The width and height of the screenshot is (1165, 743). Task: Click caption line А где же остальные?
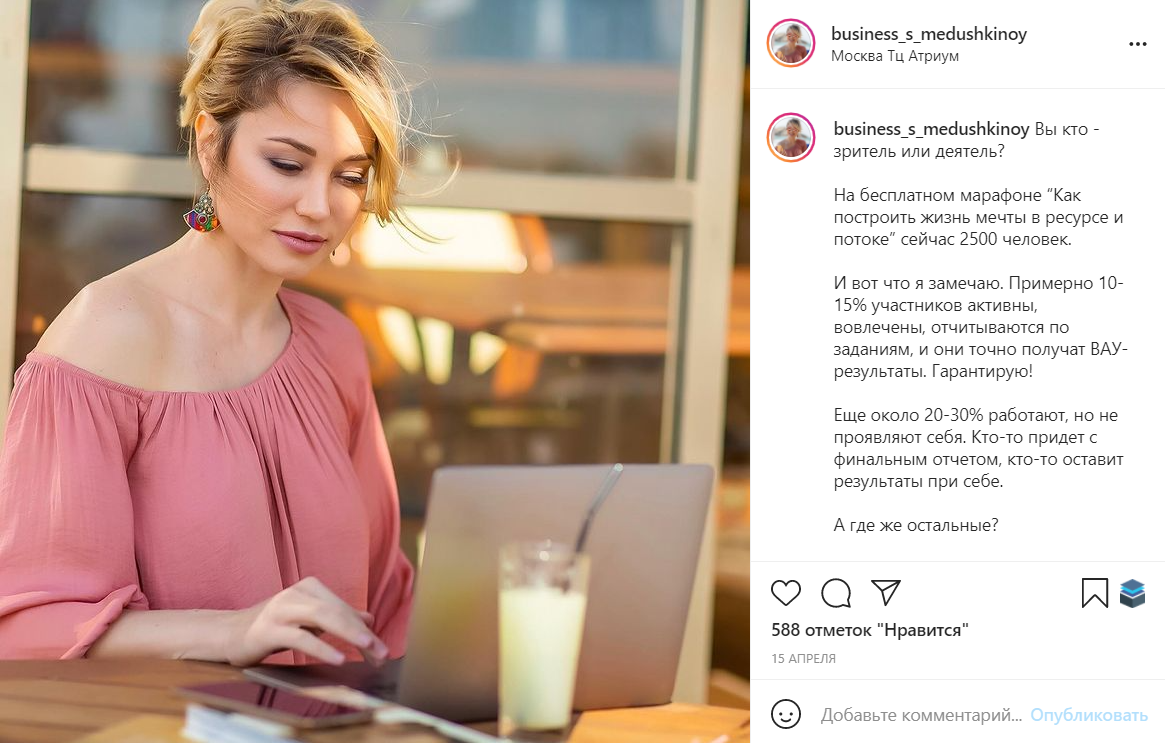pos(915,525)
